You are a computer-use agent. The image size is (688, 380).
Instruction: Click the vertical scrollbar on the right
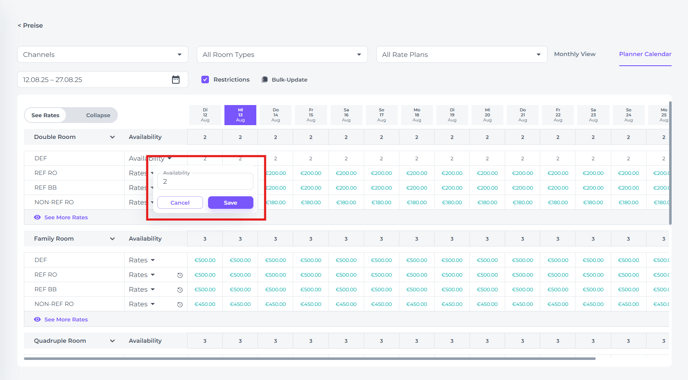[x=670, y=162]
